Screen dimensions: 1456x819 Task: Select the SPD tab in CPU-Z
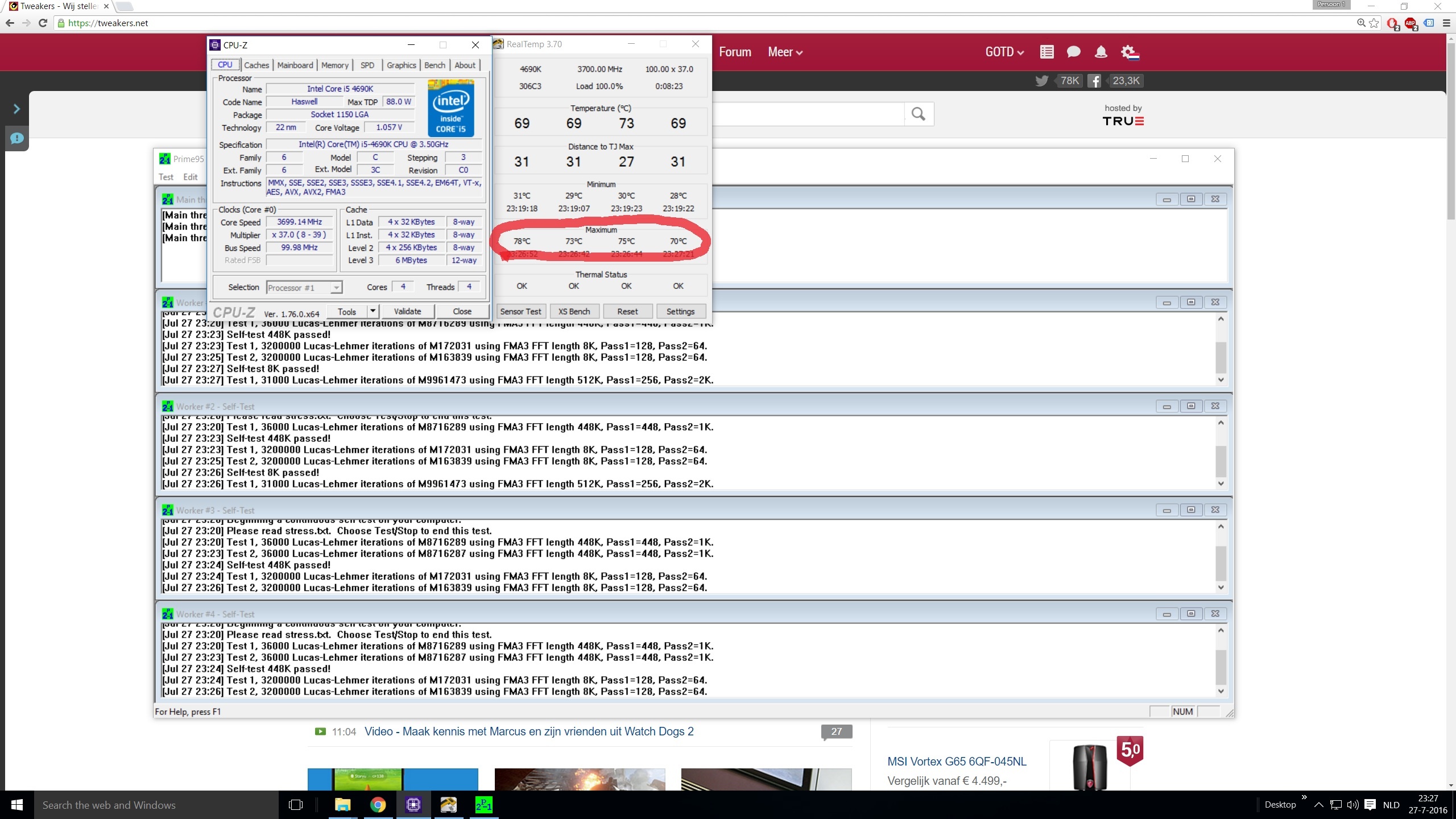tap(367, 65)
